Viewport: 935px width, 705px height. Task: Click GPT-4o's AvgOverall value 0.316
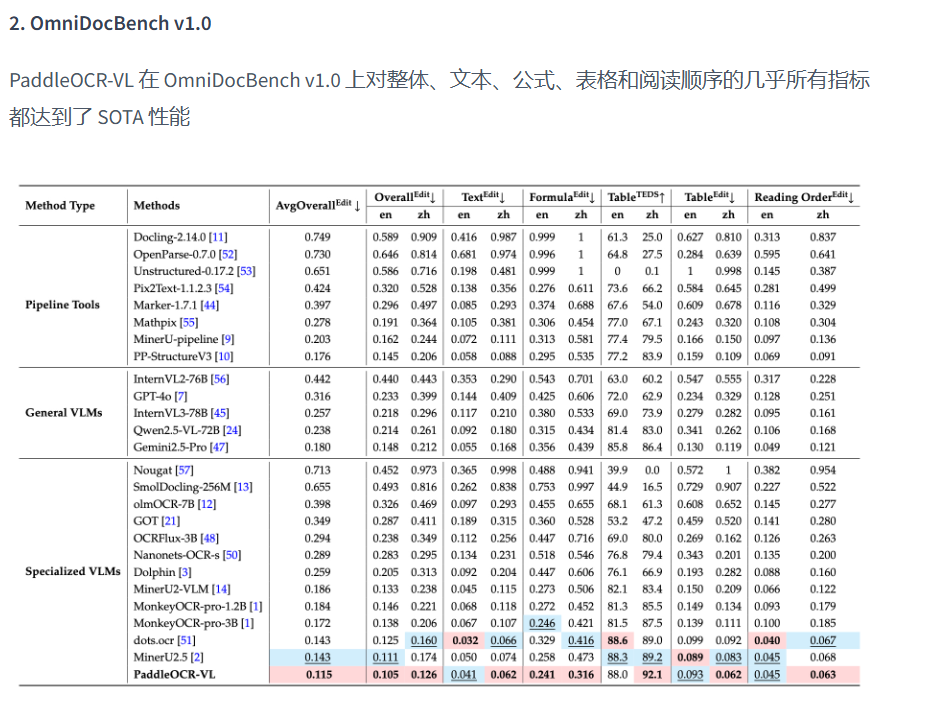click(318, 397)
